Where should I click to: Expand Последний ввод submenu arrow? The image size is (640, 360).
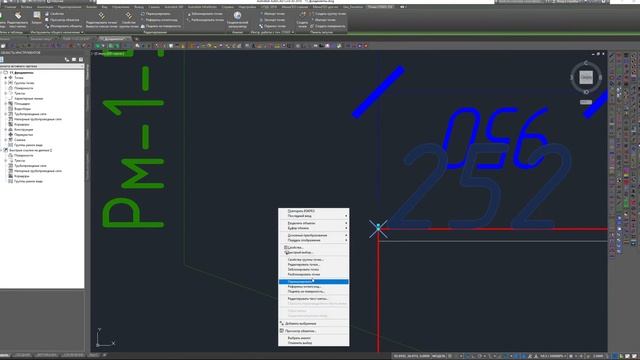346,216
